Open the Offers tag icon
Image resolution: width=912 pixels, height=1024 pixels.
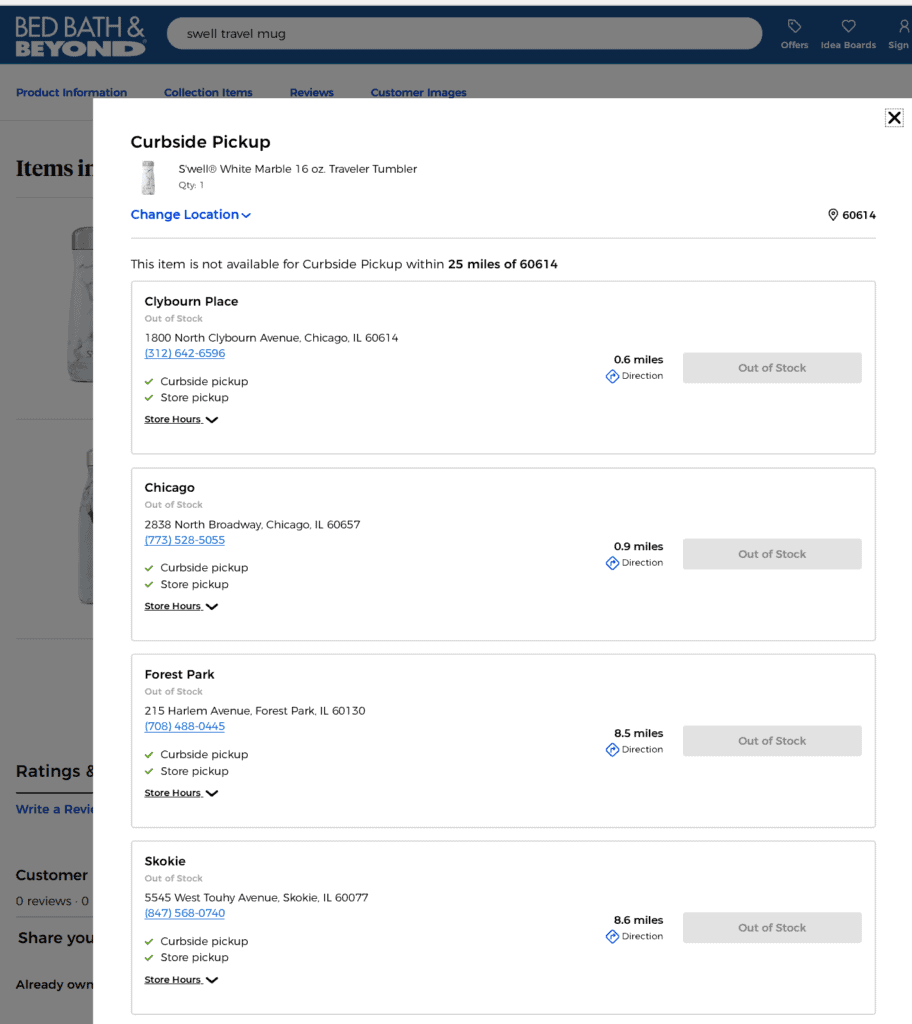794,26
